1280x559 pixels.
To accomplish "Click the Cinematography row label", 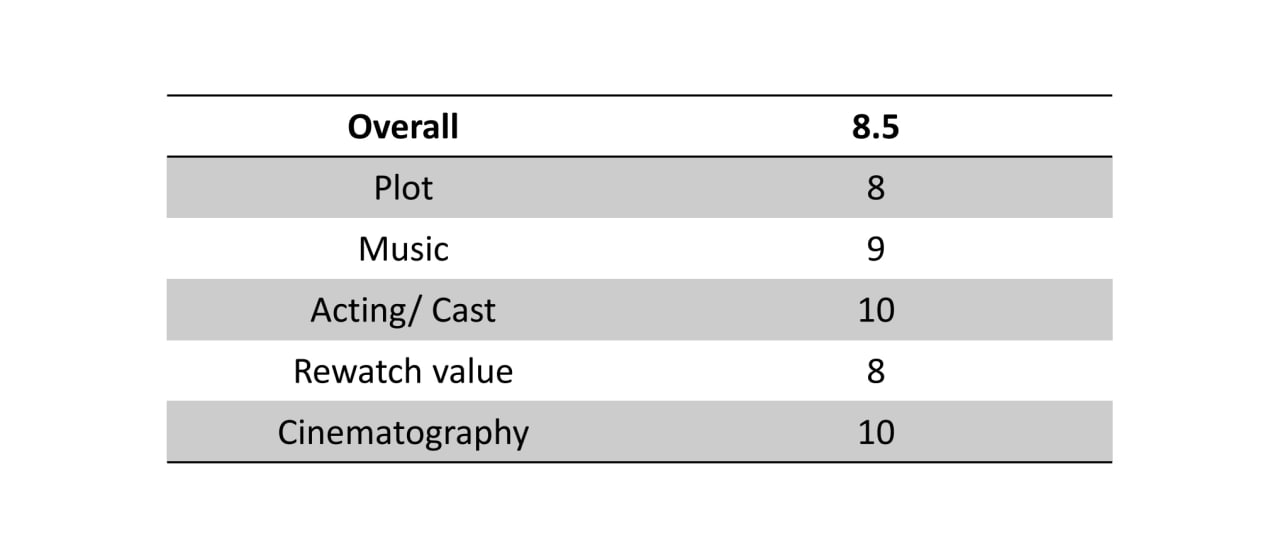I will point(403,433).
